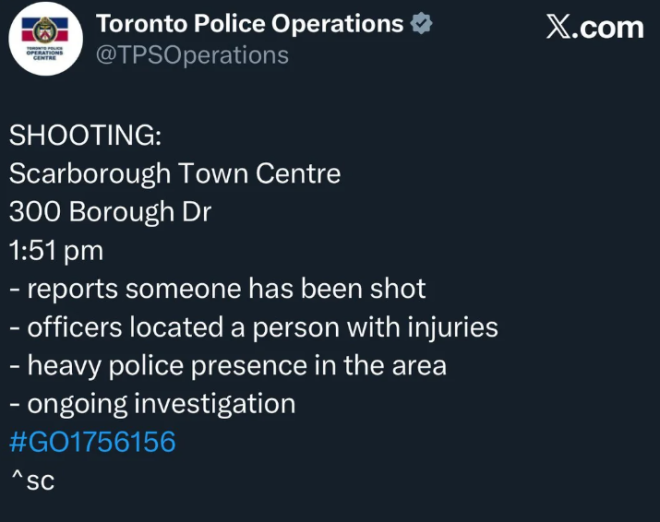Click the Toronto Police Operations profile picture
Image resolution: width=660 pixels, height=522 pixels.
[42, 42]
